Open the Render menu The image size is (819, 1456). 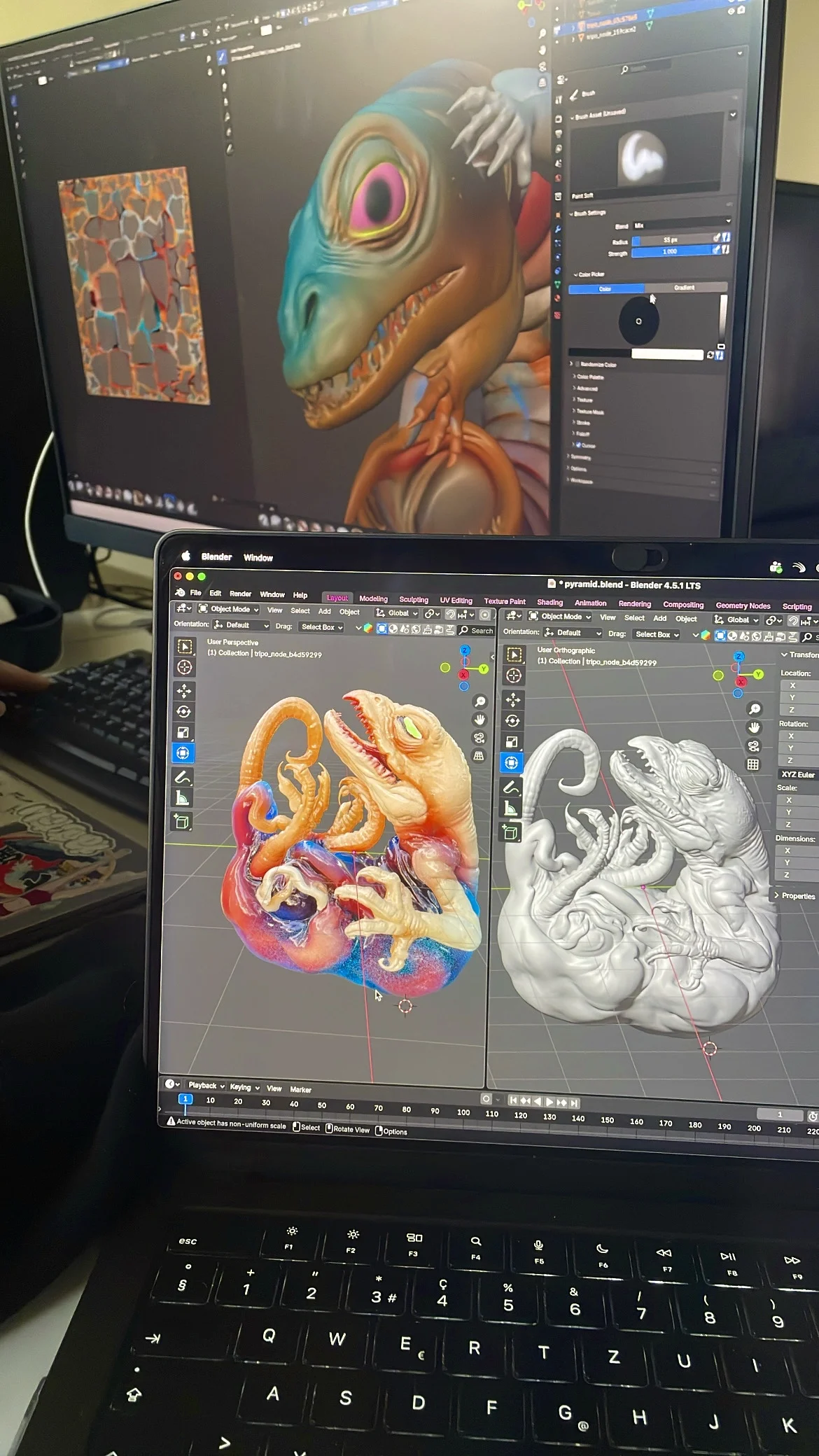(x=240, y=594)
